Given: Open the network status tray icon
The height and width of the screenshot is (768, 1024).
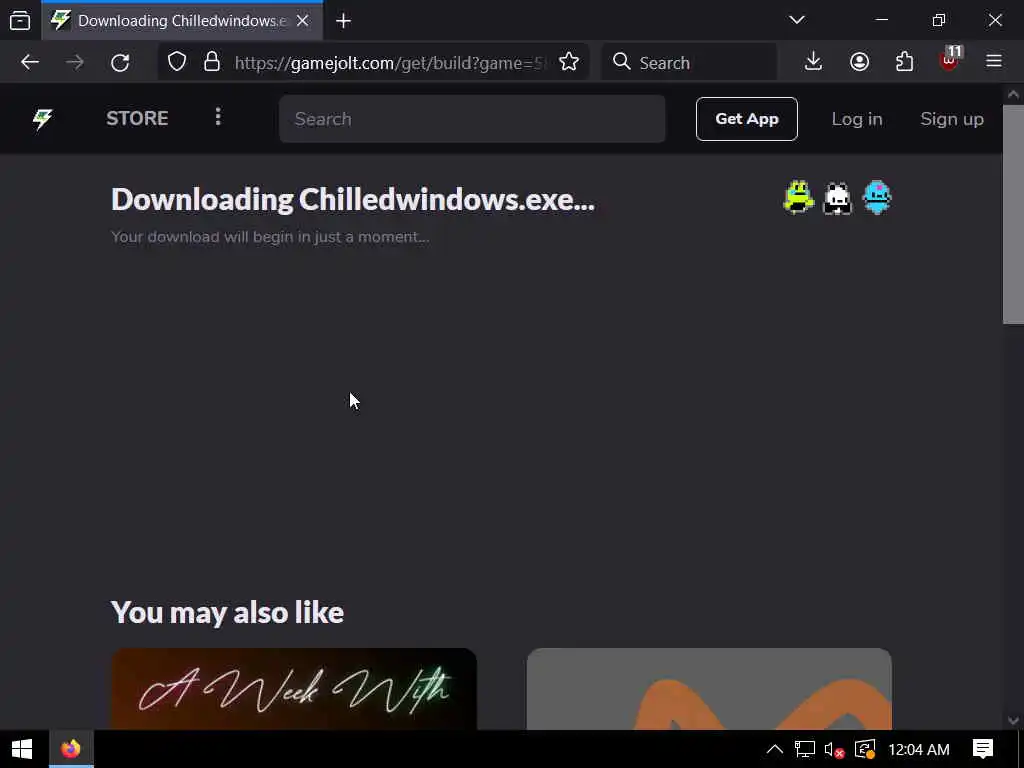Looking at the screenshot, I should click(805, 749).
